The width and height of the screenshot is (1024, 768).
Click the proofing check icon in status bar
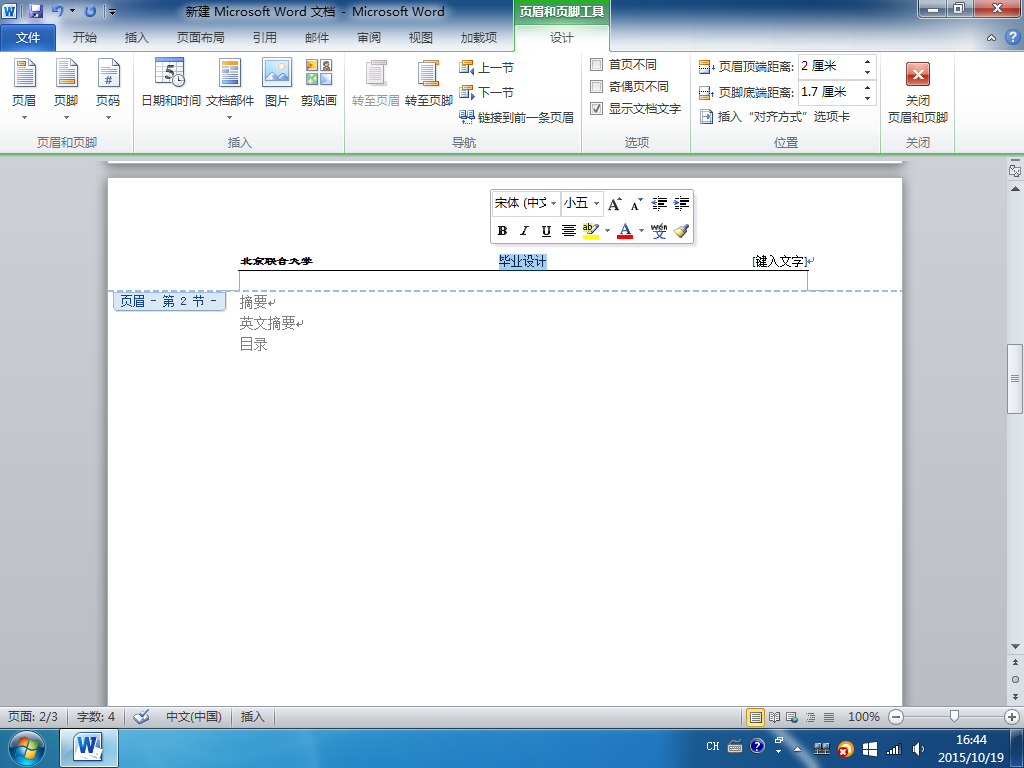[141, 717]
